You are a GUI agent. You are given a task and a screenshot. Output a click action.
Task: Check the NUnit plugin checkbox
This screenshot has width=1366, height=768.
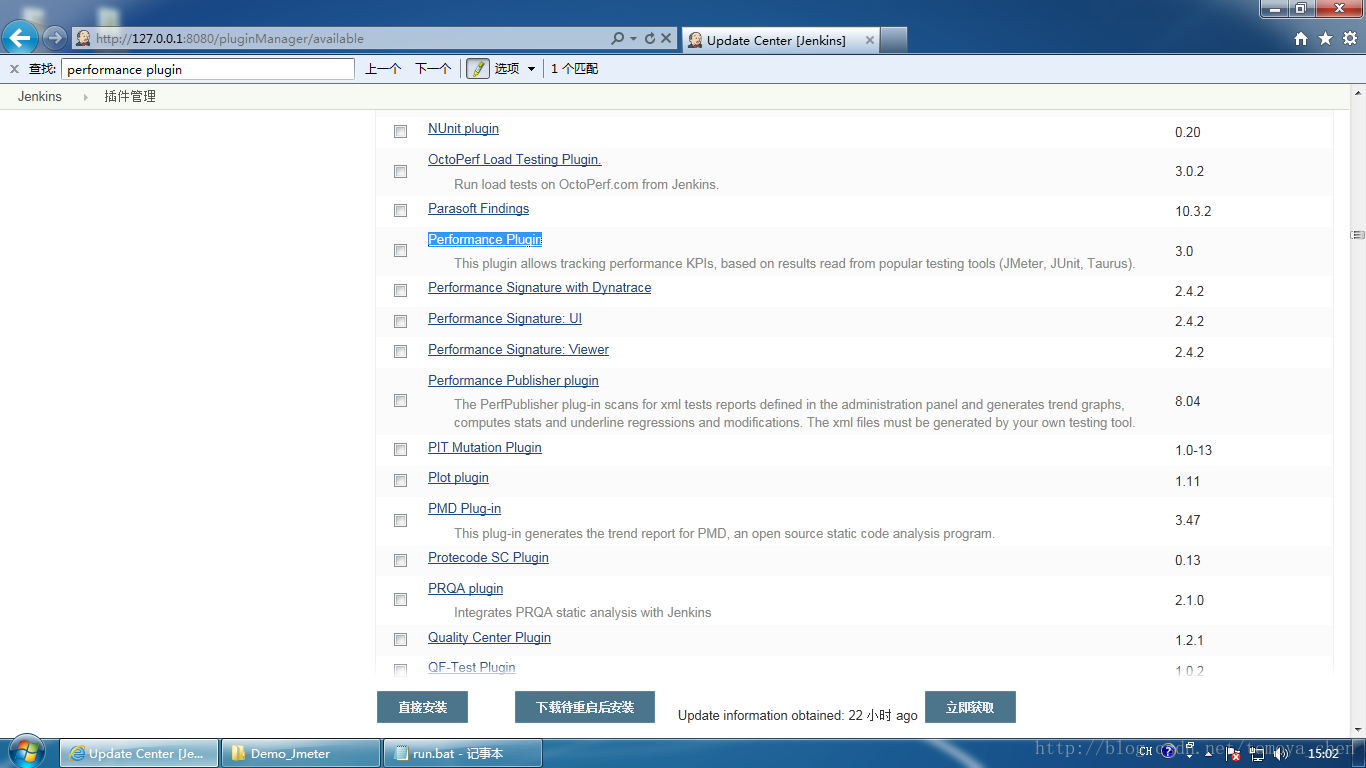click(400, 131)
